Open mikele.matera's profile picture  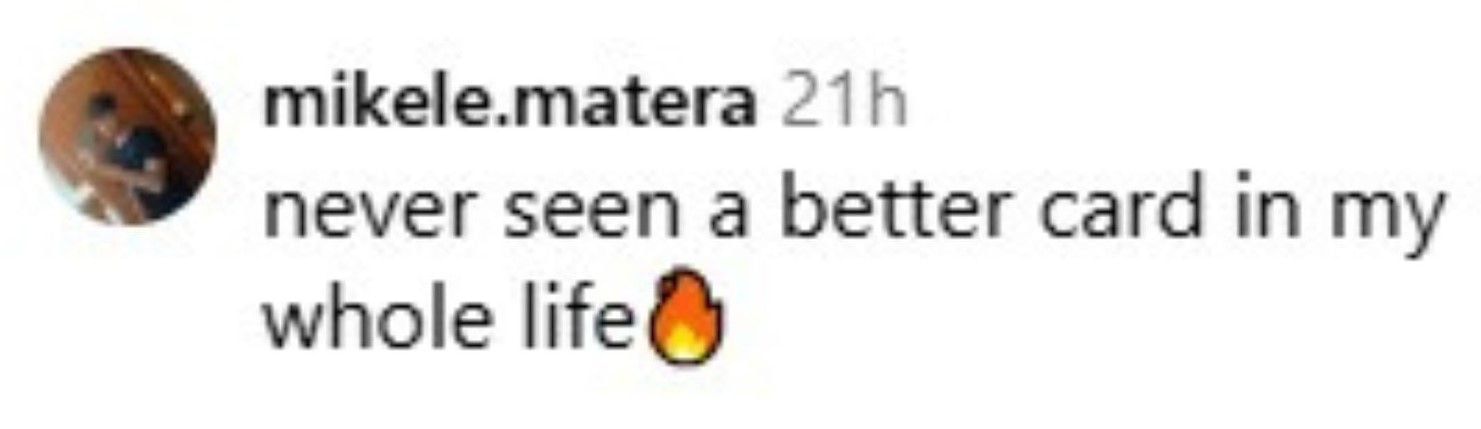pyautogui.click(x=127, y=136)
